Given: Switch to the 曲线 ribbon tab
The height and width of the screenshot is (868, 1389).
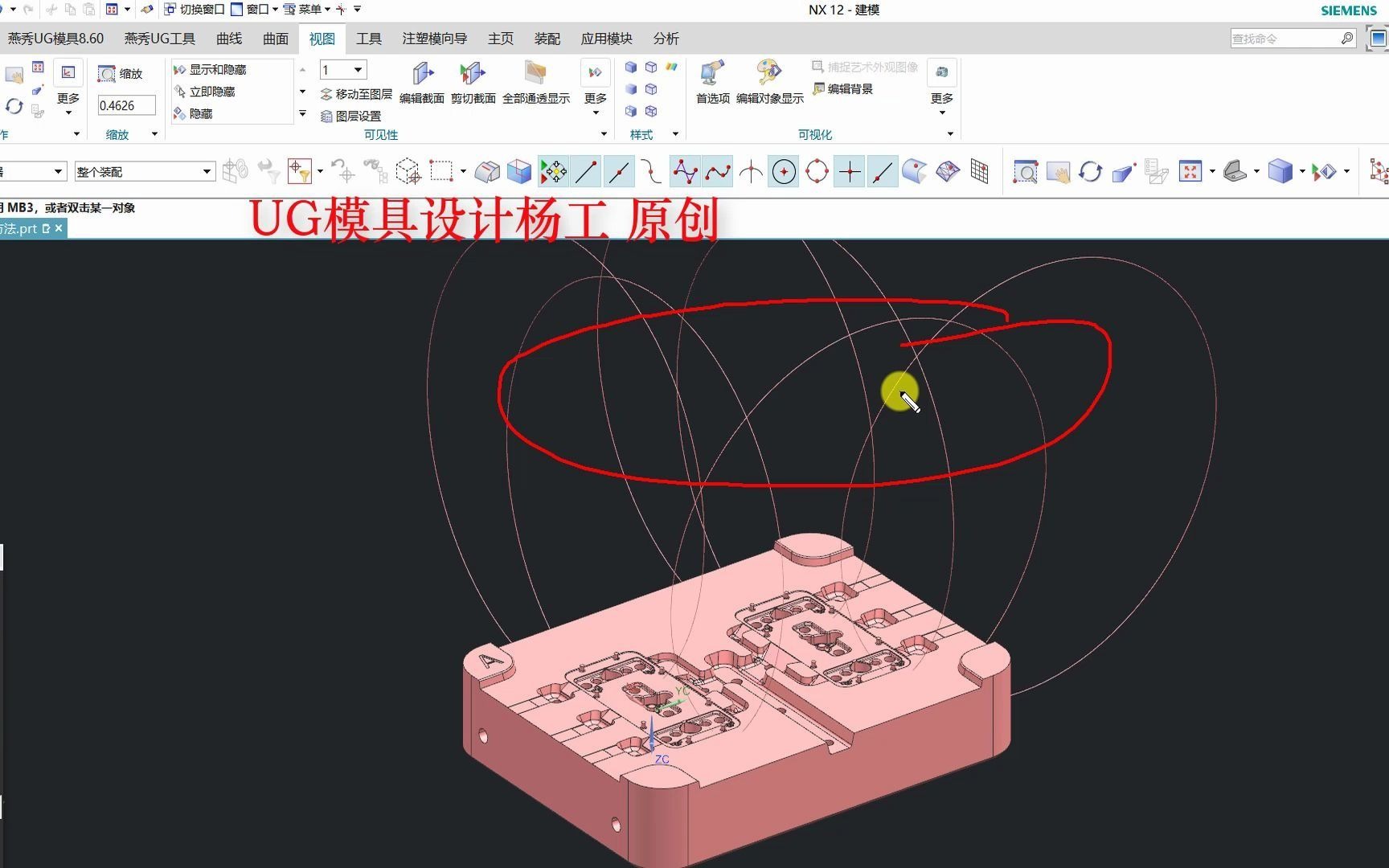Looking at the screenshot, I should [x=229, y=39].
